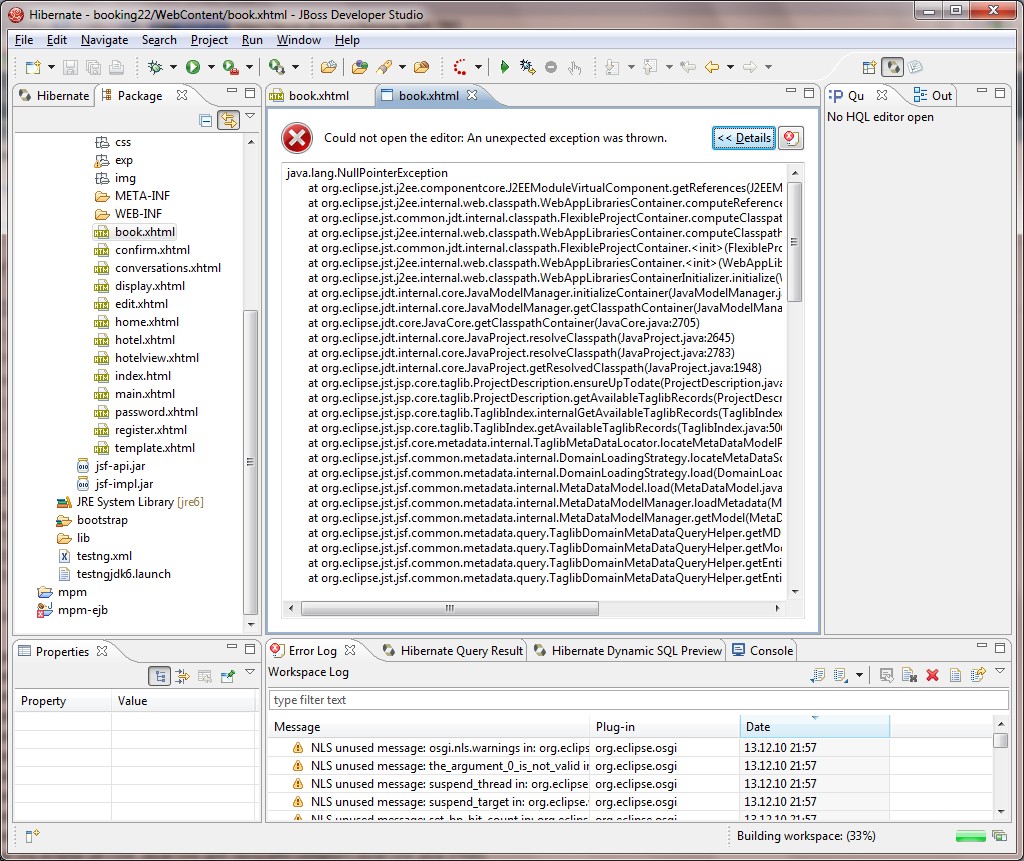Click the type filter text field
1024x861 pixels.
[638, 700]
